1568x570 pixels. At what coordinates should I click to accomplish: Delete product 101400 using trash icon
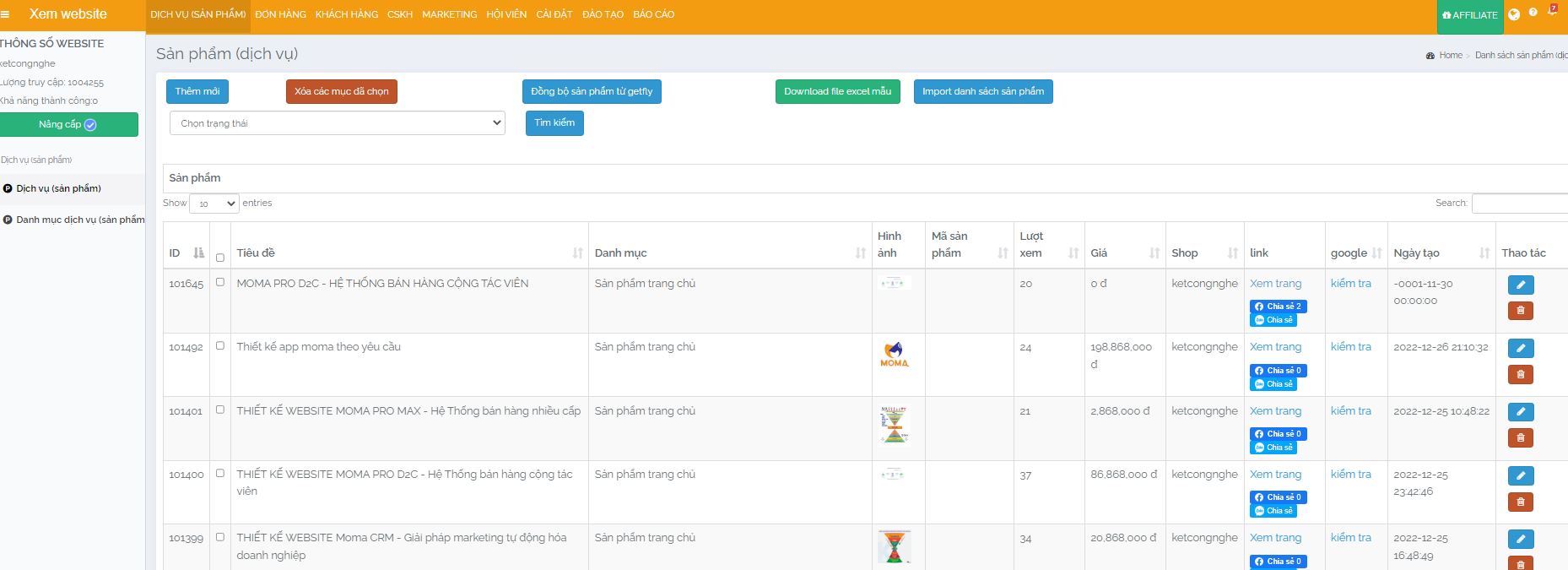pyautogui.click(x=1520, y=502)
